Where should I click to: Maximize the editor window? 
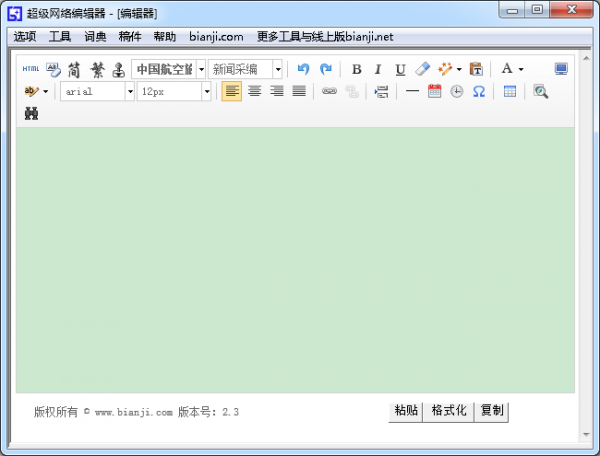click(537, 10)
